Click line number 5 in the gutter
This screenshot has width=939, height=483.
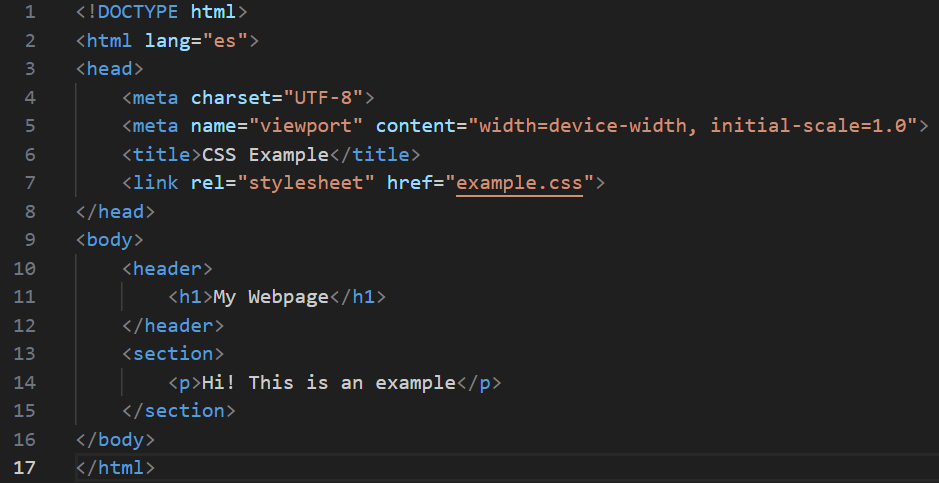30,126
